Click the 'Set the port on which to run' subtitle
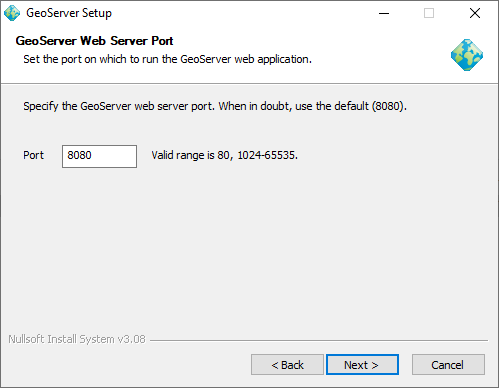The height and width of the screenshot is (388, 499). 167,59
